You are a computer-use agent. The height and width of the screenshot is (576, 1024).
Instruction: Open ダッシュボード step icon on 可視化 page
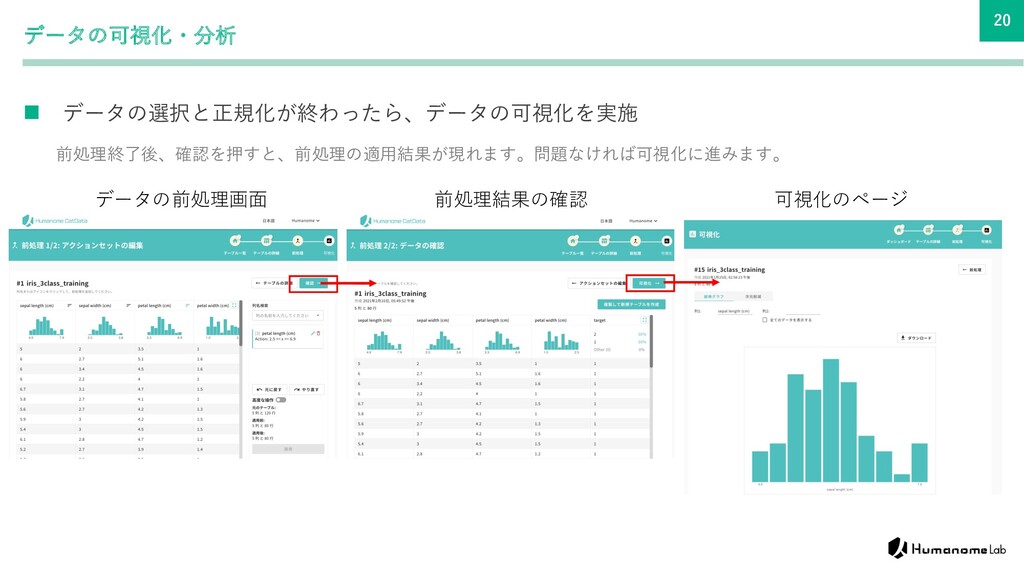click(x=899, y=230)
